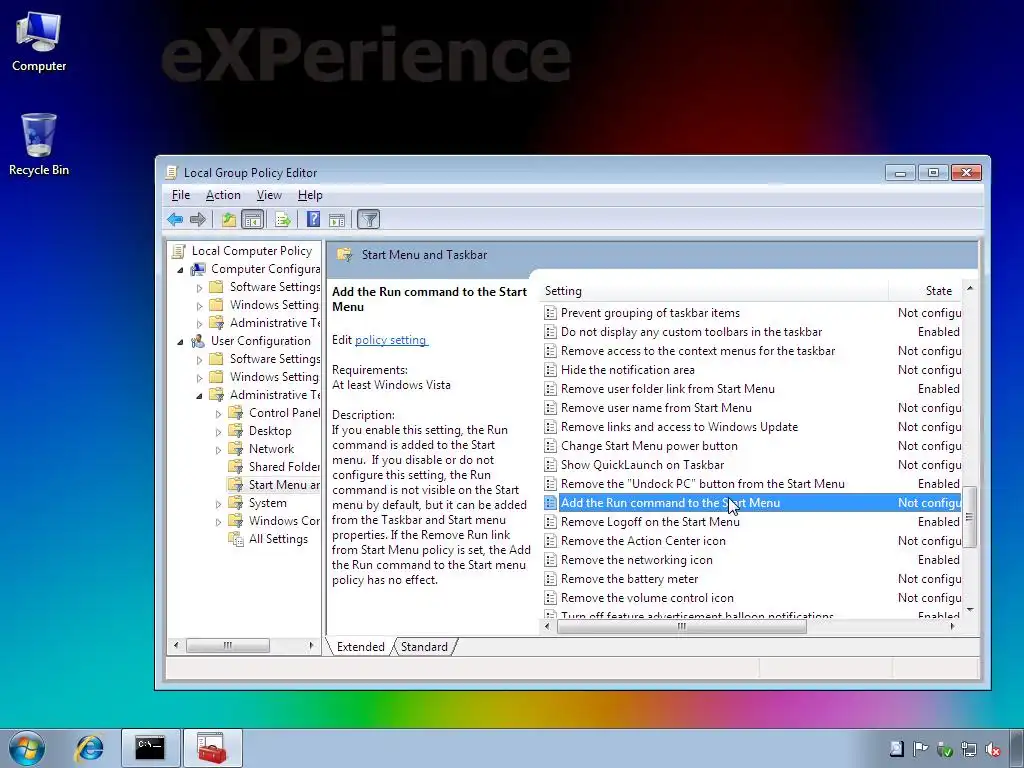Switch to the Extended tab
The image size is (1024, 768).
coord(360,647)
